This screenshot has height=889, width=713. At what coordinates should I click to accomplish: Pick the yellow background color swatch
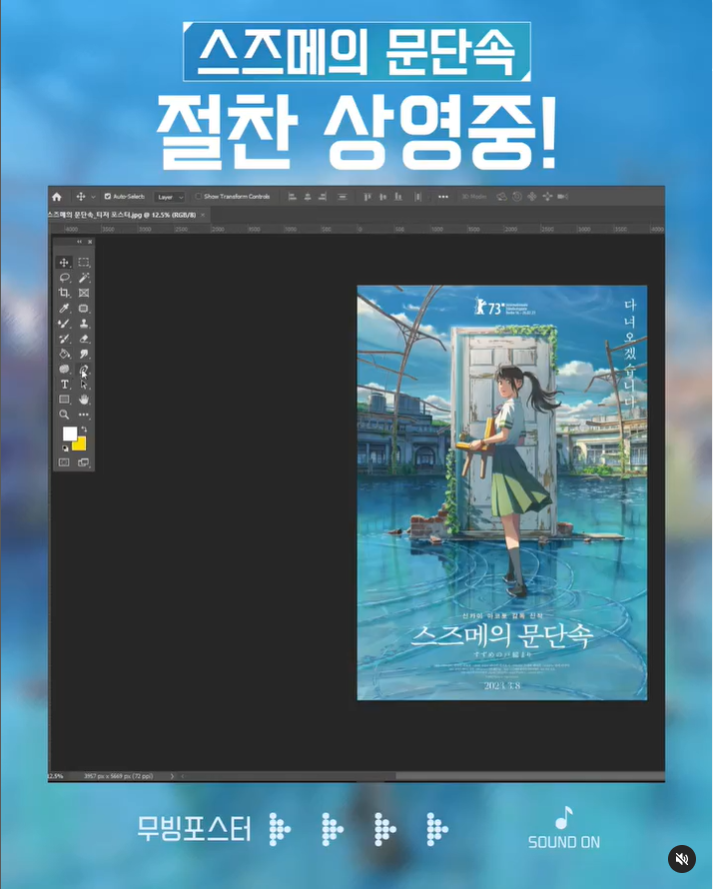pos(80,445)
